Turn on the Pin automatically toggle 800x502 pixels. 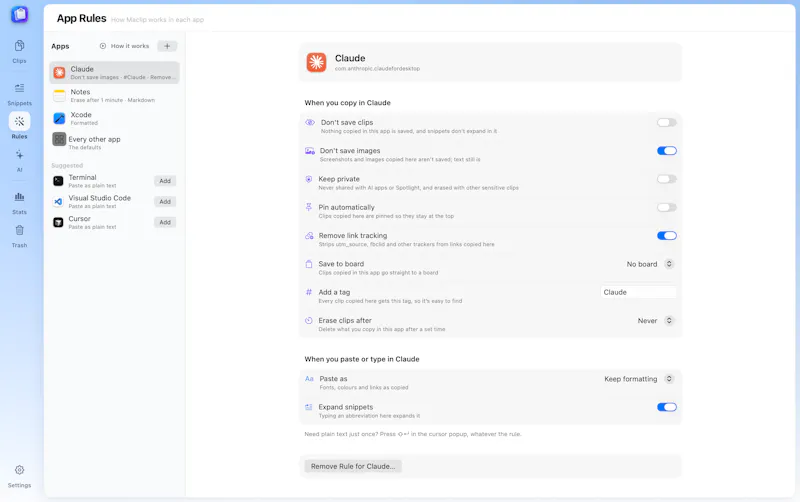coord(666,207)
